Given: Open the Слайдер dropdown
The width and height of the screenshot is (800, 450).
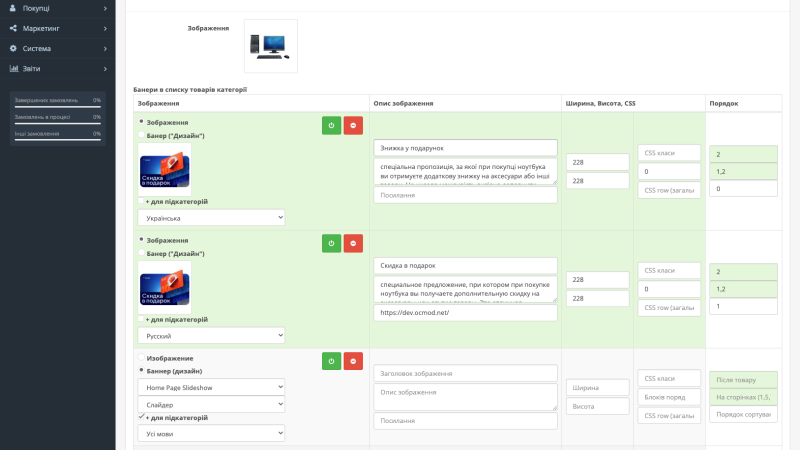Looking at the screenshot, I should (x=211, y=405).
